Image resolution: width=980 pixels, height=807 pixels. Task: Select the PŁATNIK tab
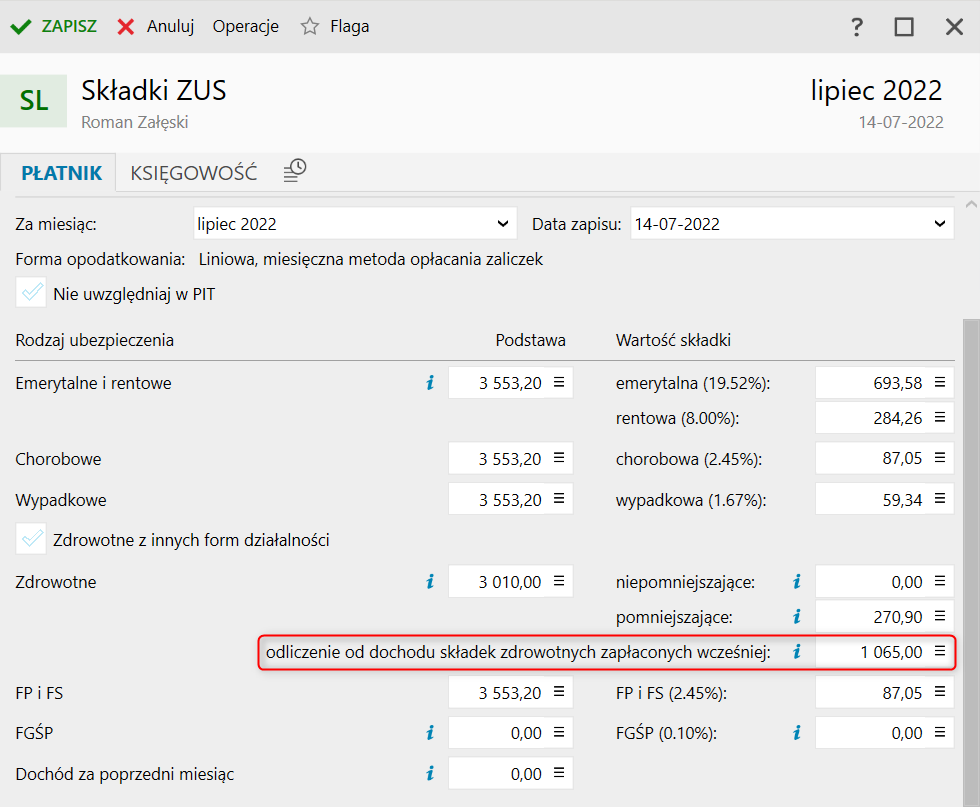tap(62, 173)
